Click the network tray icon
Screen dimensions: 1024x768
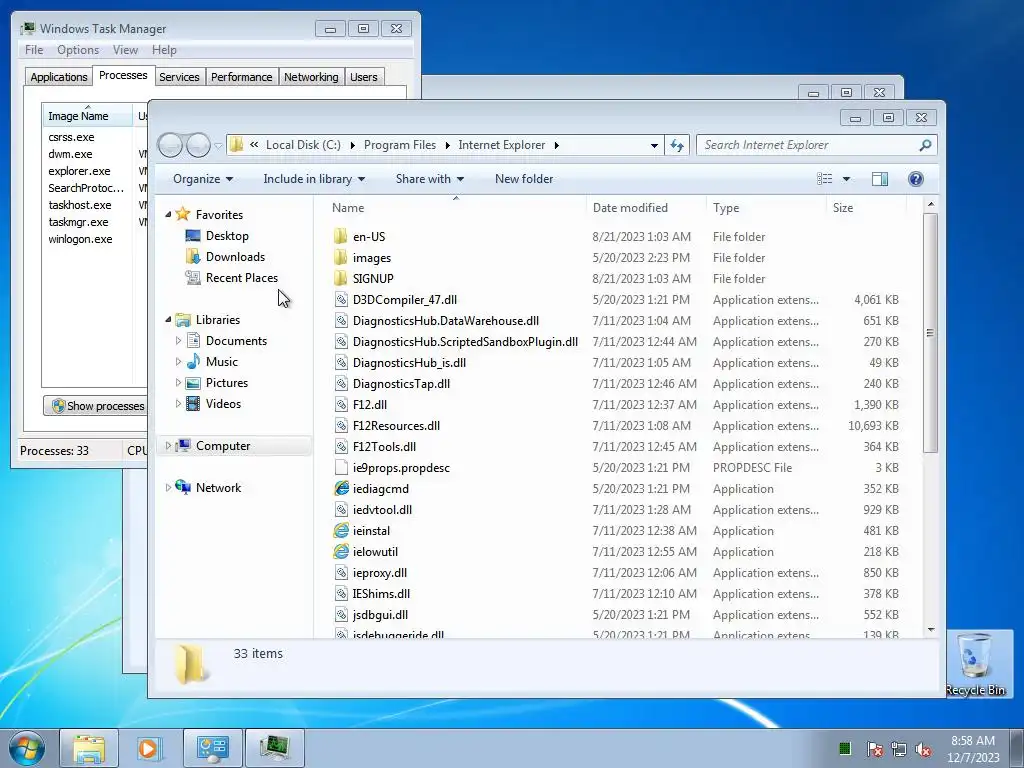point(899,748)
